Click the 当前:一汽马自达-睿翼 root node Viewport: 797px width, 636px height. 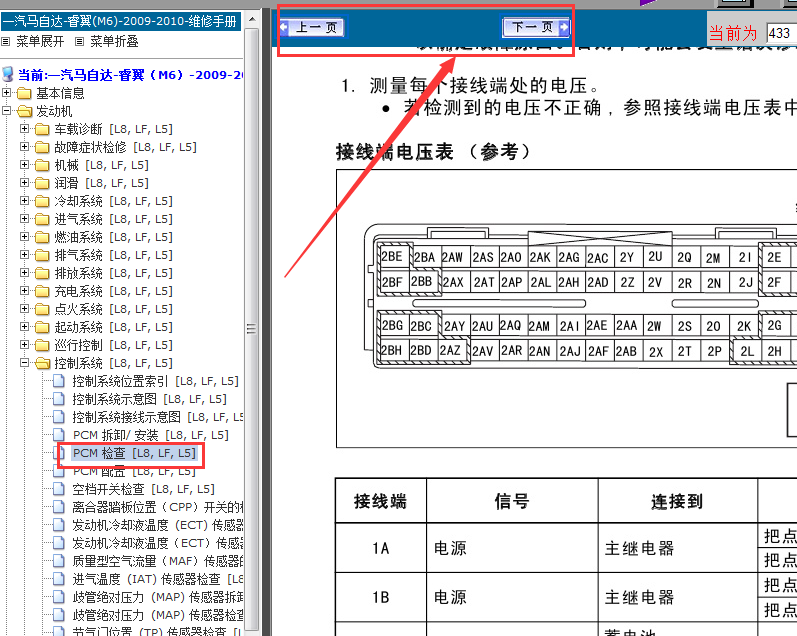point(130,75)
